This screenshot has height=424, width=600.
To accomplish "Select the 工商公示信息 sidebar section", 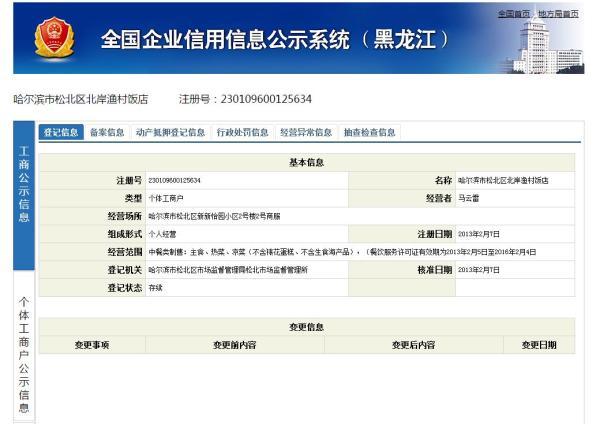I will (24, 195).
